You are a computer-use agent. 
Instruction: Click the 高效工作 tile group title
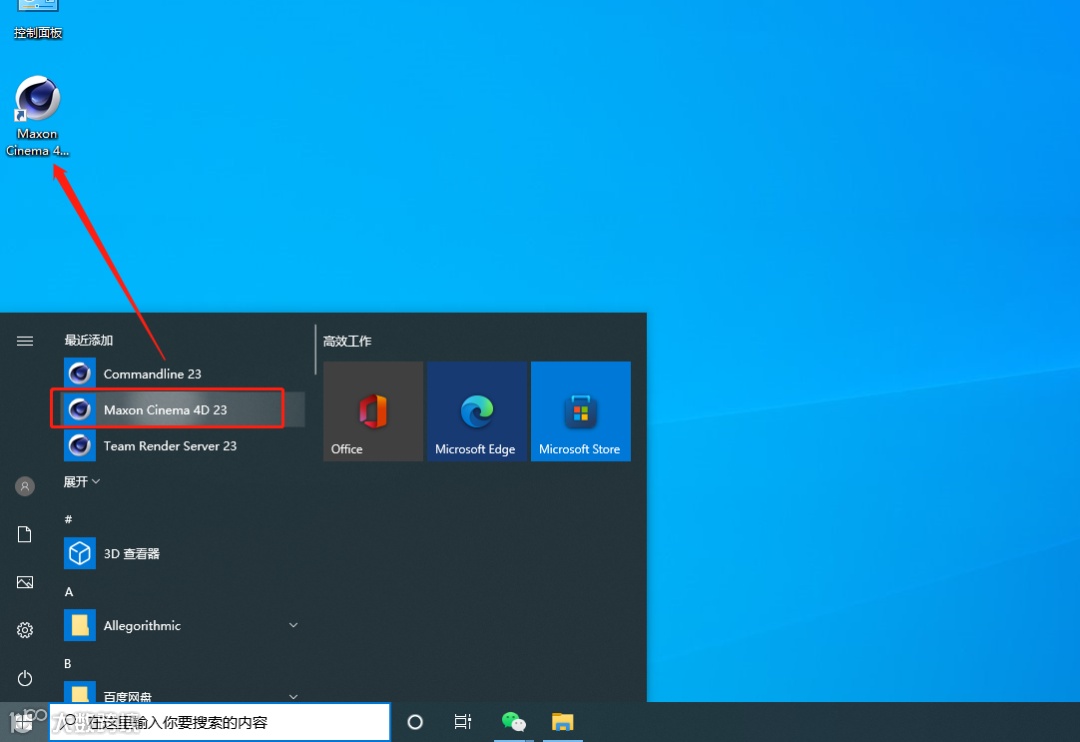[347, 341]
